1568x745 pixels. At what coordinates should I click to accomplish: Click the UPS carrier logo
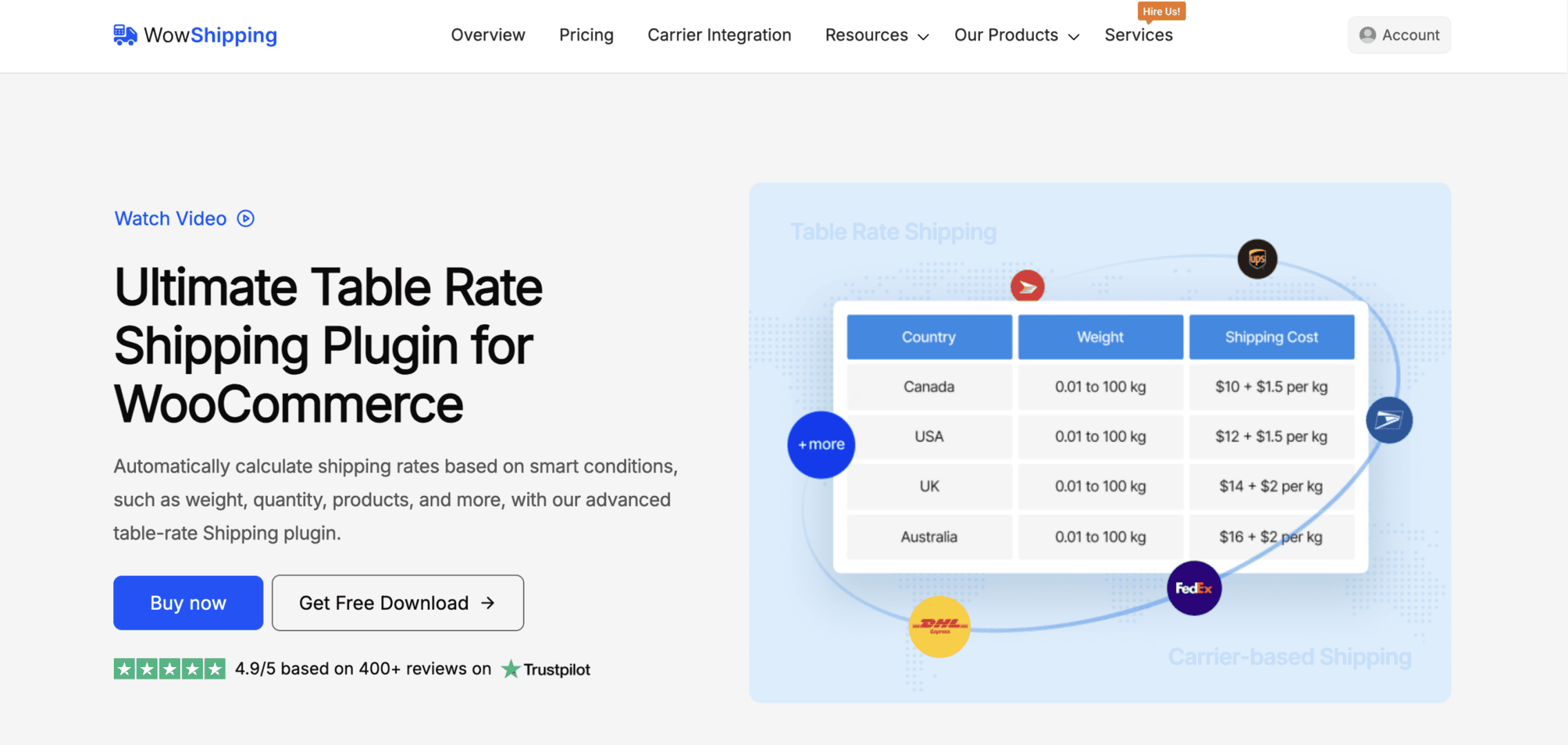click(1257, 259)
